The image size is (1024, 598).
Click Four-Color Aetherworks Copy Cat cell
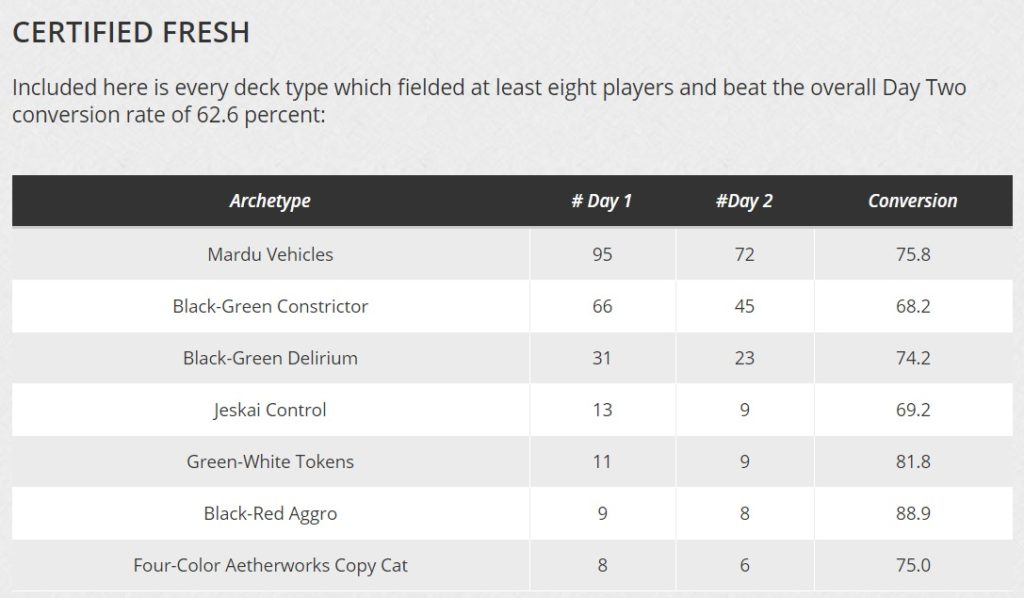click(270, 565)
